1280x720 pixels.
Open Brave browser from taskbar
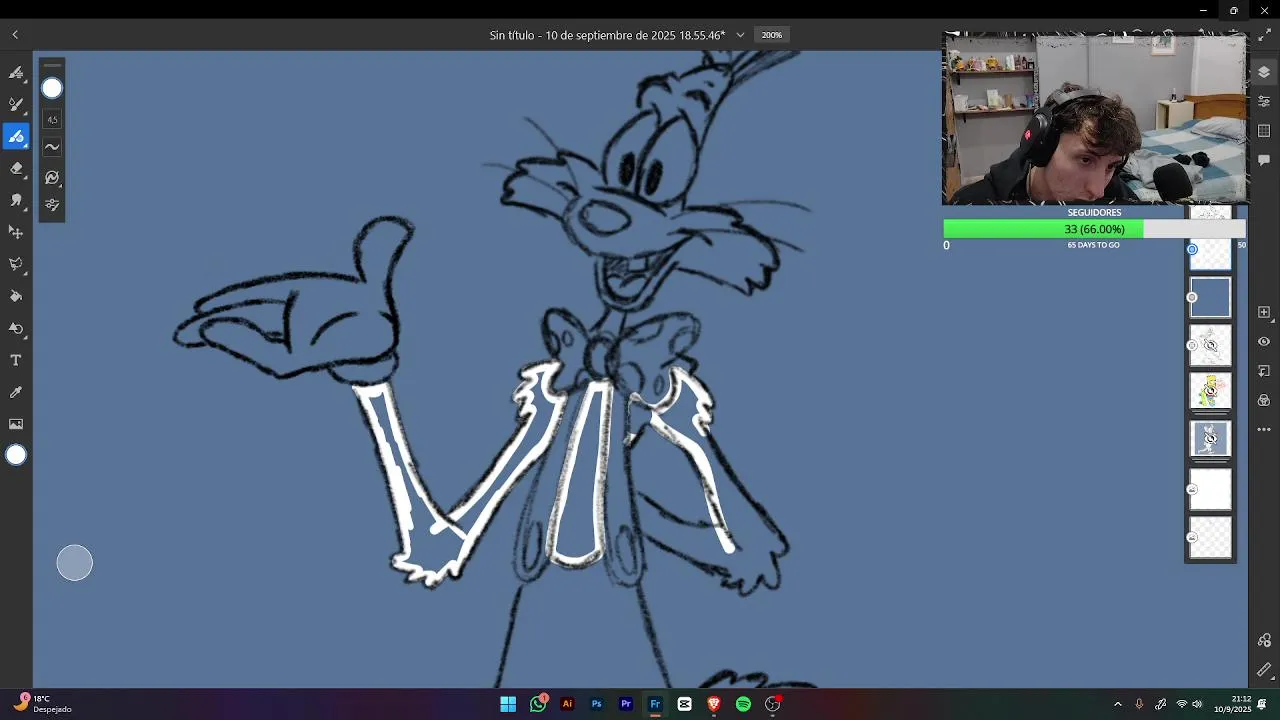[x=714, y=704]
